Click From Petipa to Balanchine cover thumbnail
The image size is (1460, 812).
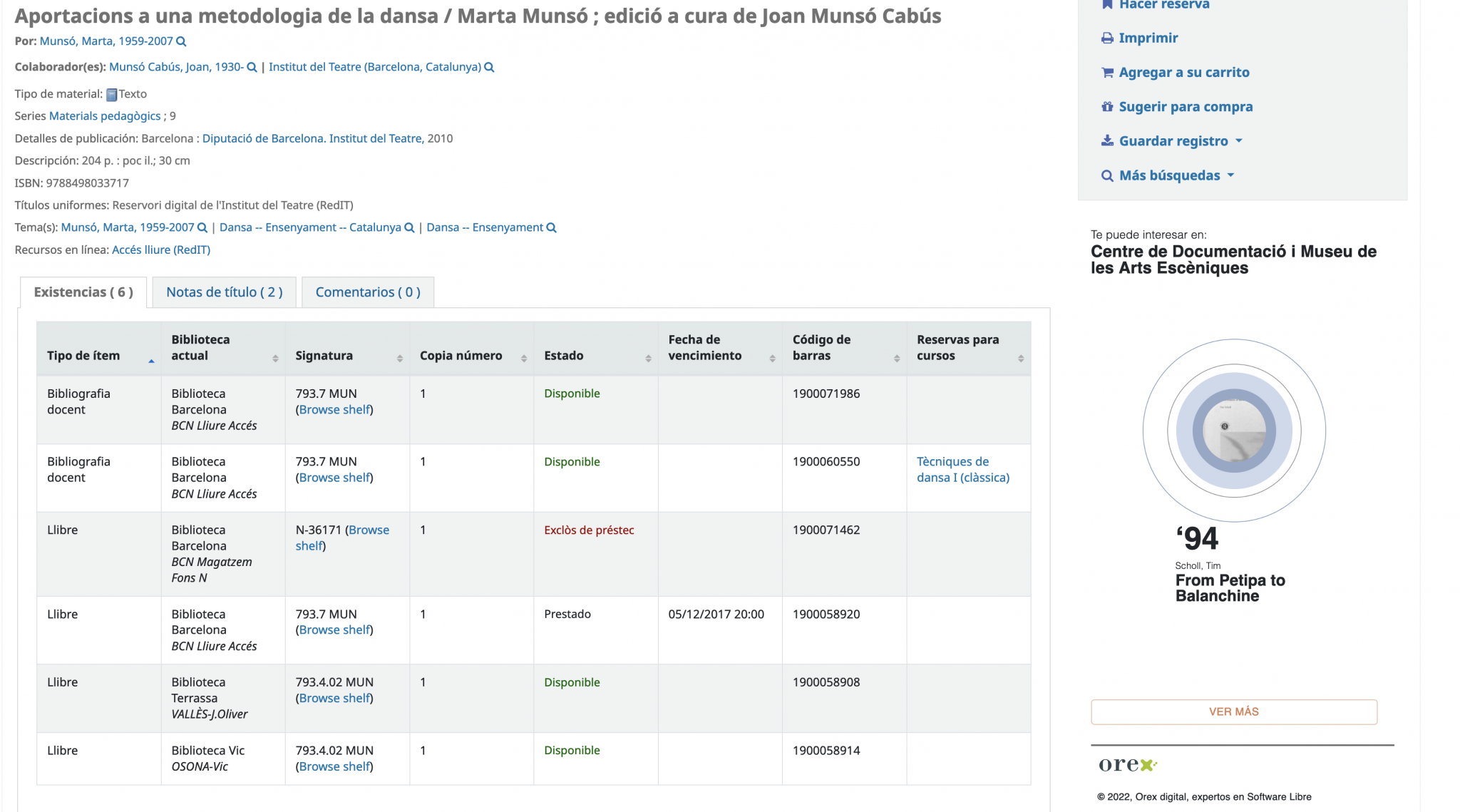tap(1233, 431)
